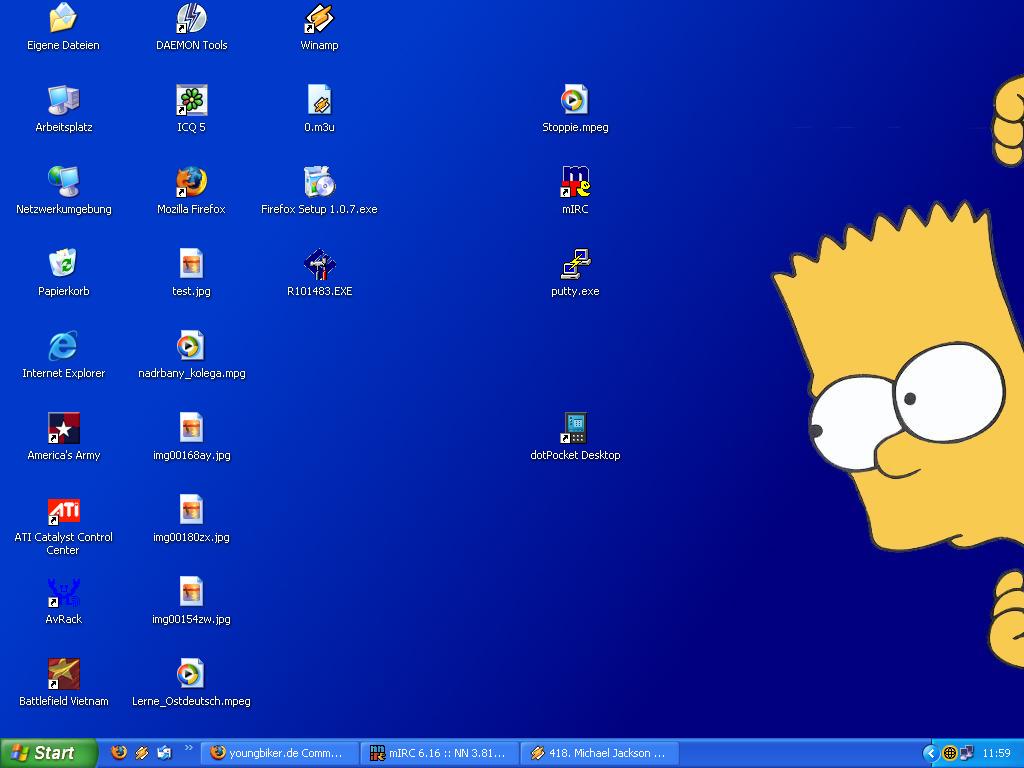Expand hidden system tray icons arrow
The height and width of the screenshot is (768, 1024).
click(x=931, y=753)
